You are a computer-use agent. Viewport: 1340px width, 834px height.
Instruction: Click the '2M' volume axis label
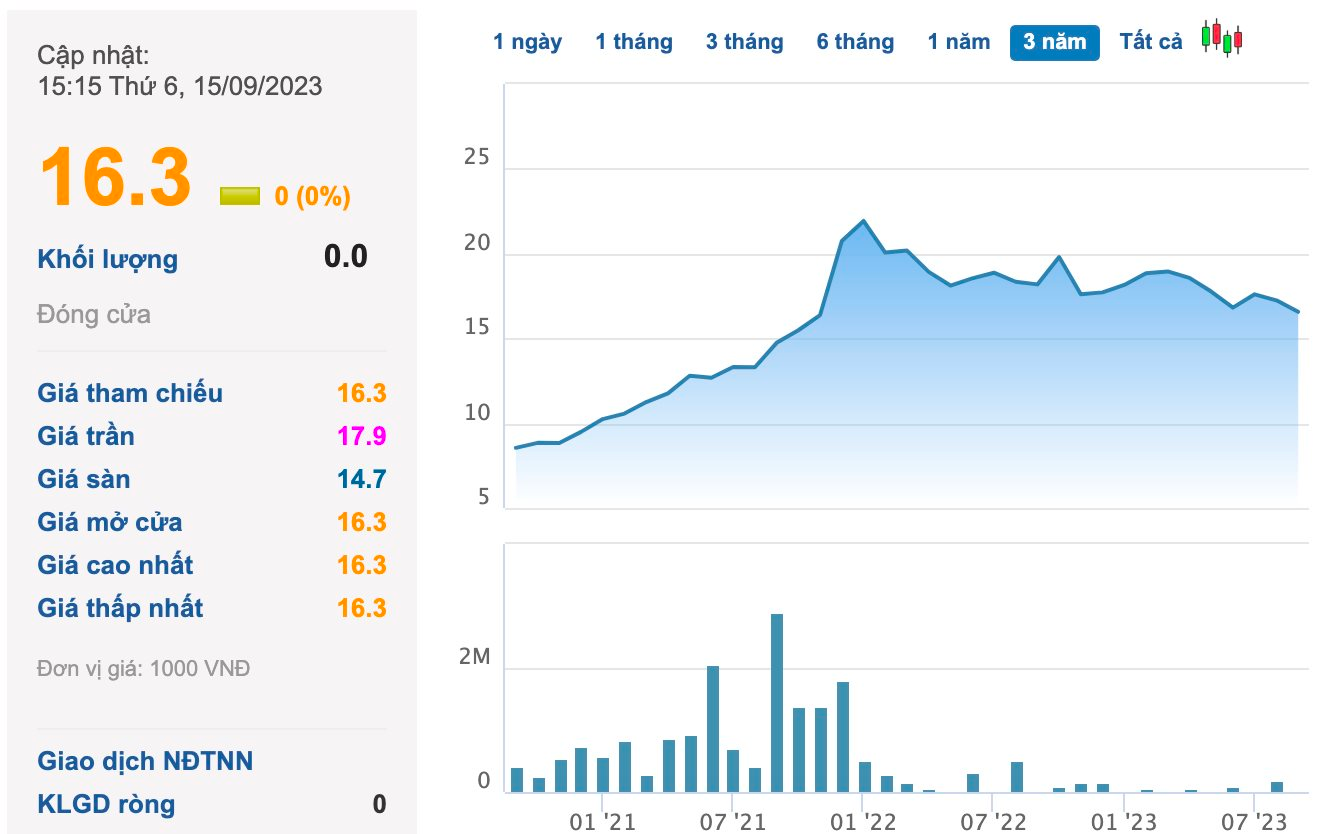[475, 658]
